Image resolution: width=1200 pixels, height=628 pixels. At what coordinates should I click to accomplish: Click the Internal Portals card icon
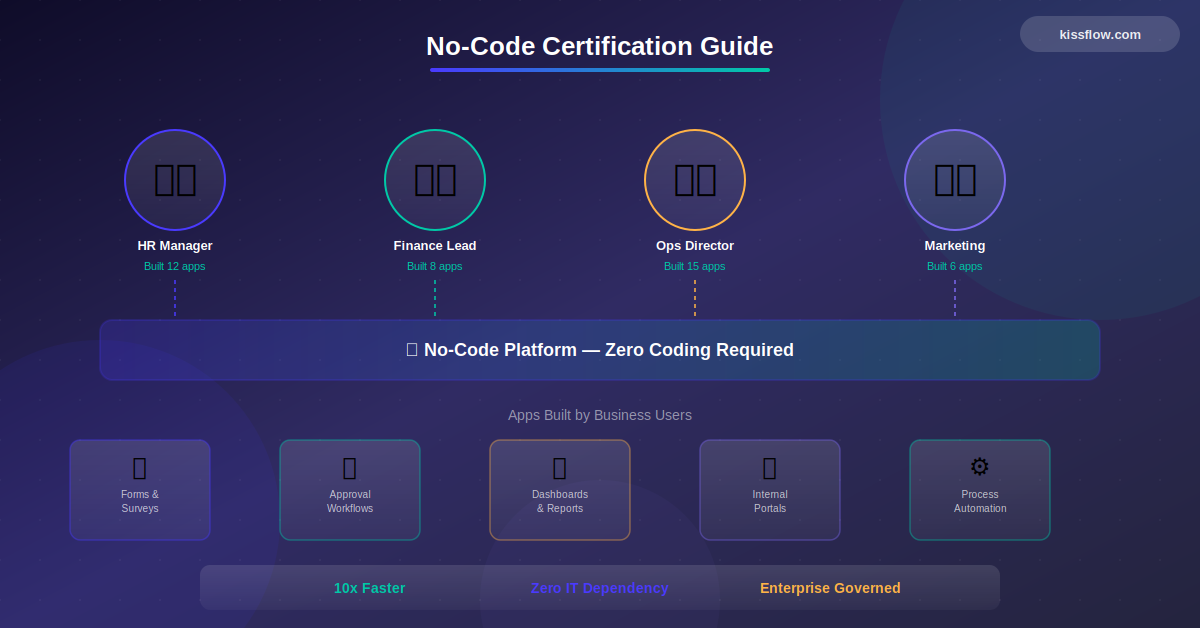[x=770, y=467]
